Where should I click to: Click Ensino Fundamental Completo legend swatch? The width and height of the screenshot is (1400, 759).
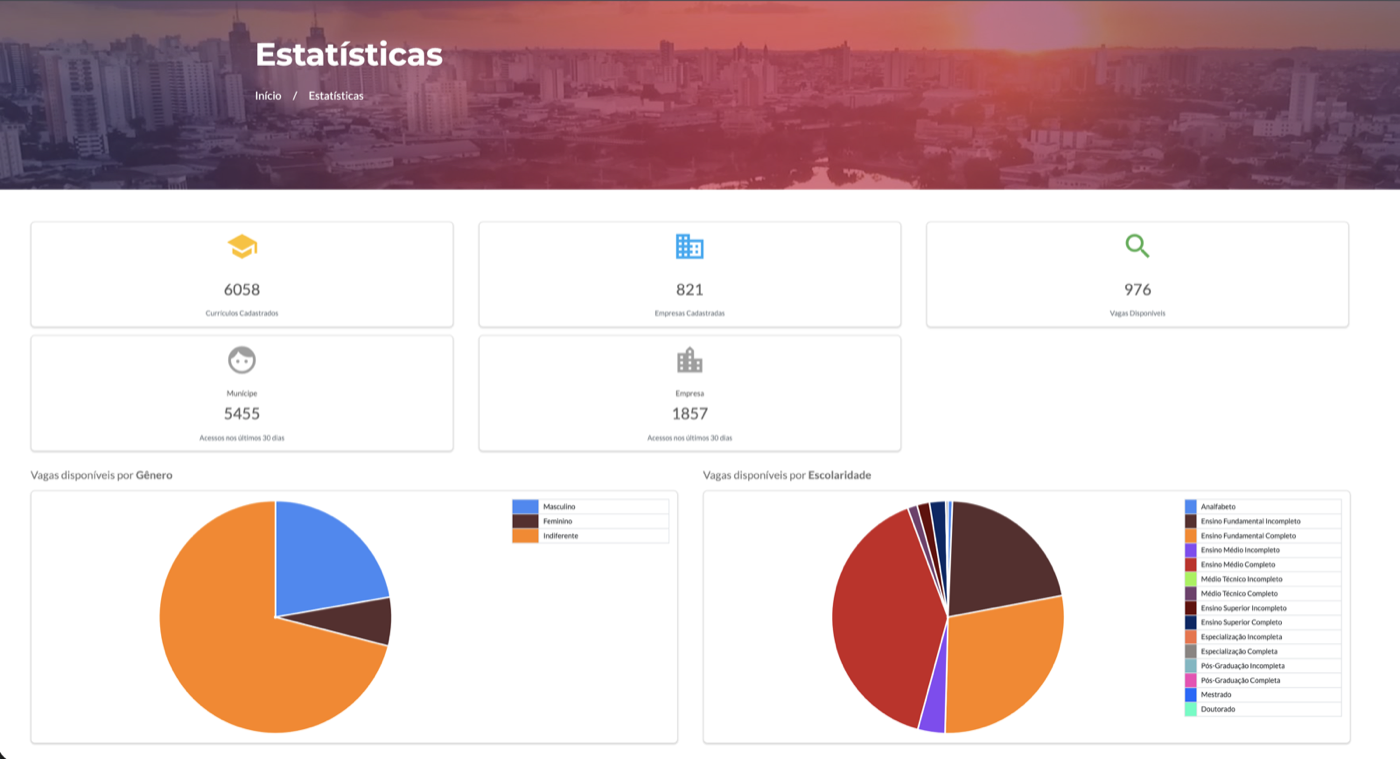1191,536
